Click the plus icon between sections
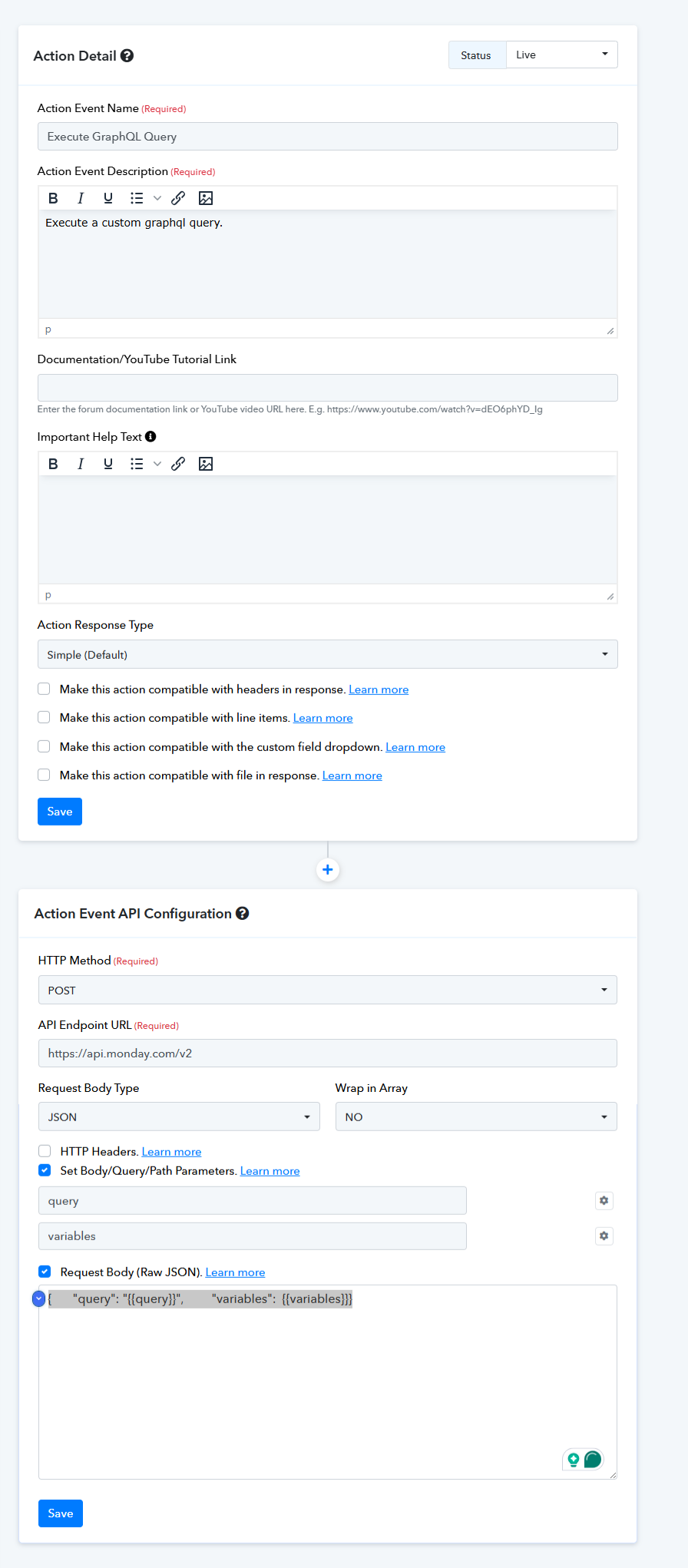Viewport: 688px width, 1568px height. coord(328,870)
